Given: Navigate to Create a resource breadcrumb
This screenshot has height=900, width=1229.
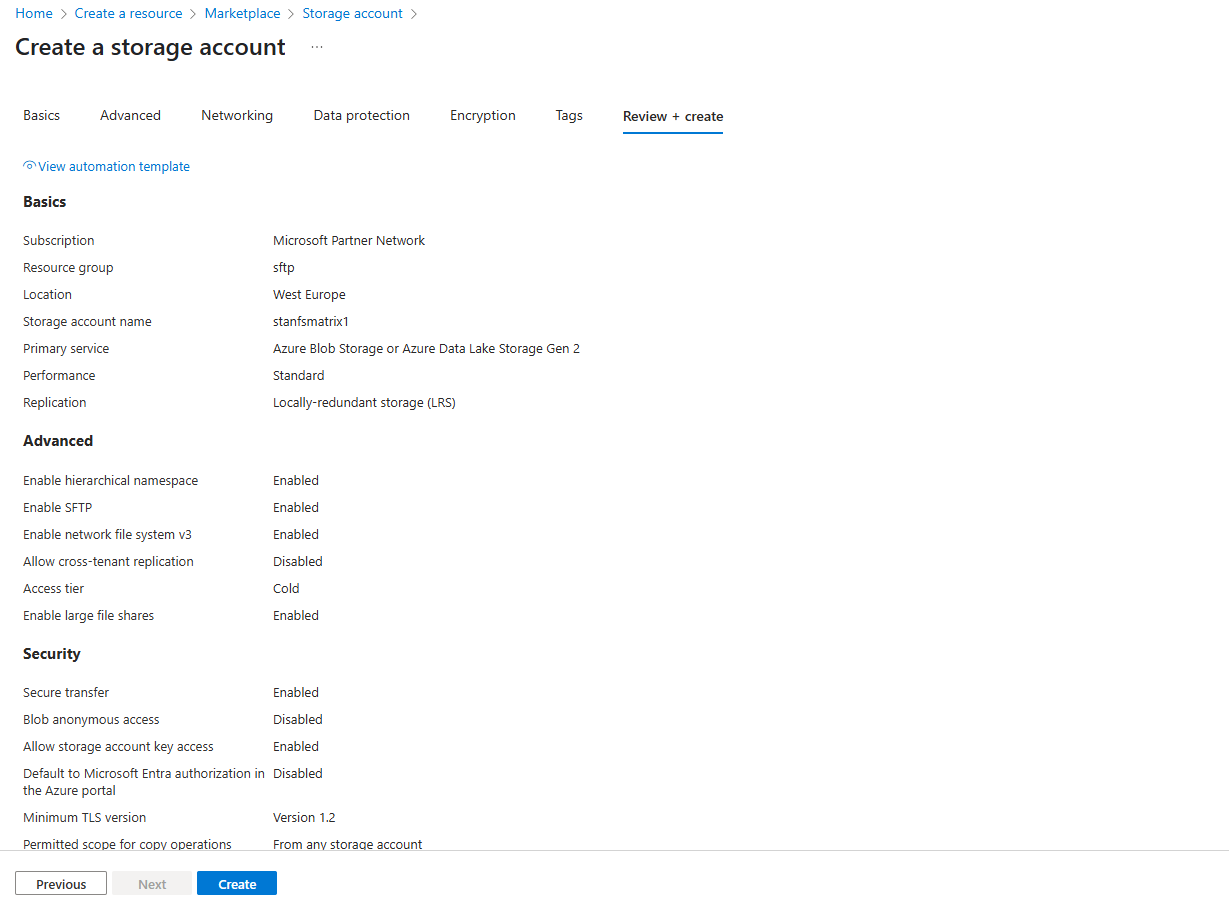Looking at the screenshot, I should (129, 13).
